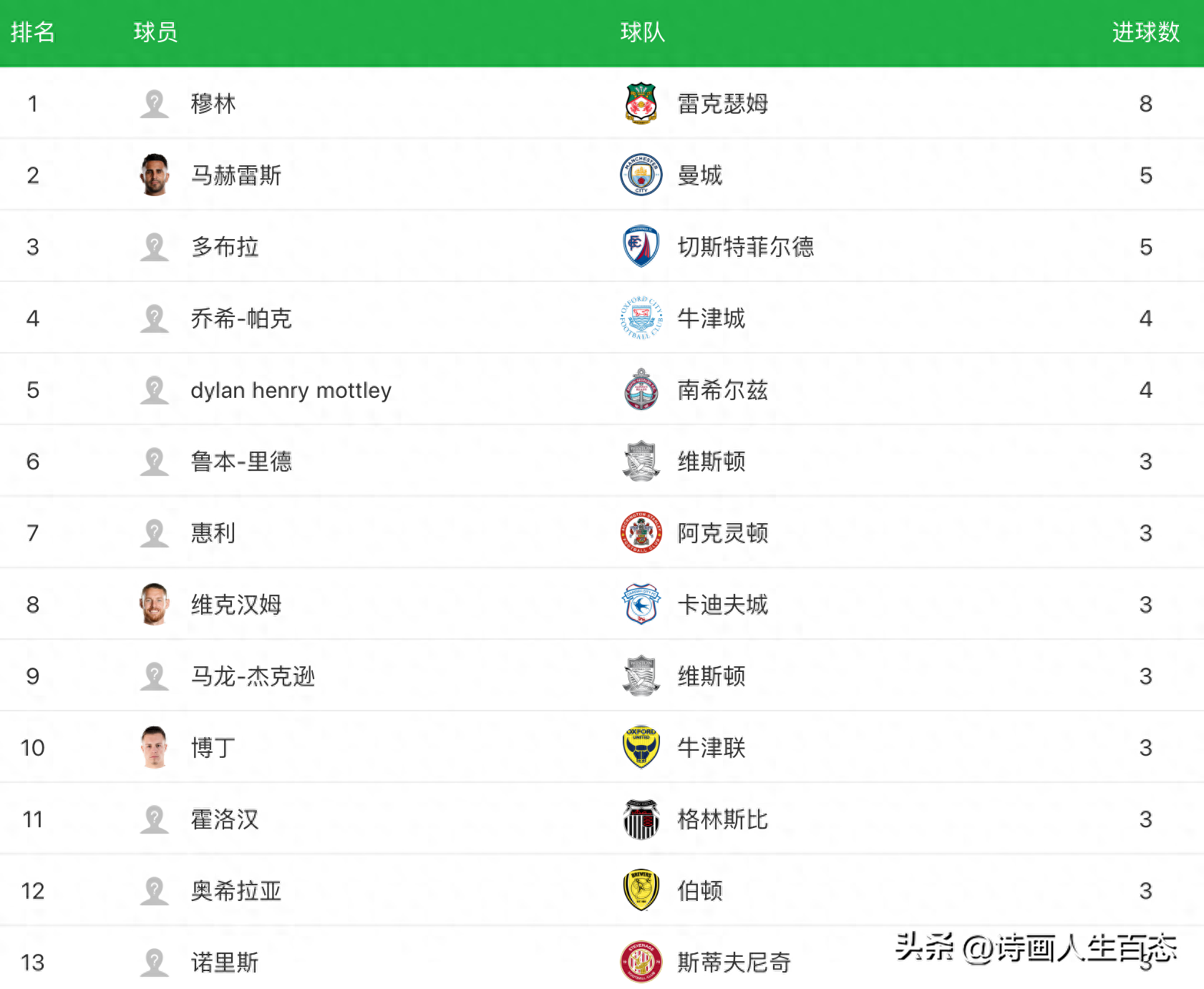Select the Oxford City club logo
Screen dimensions: 1204x989
click(641, 318)
